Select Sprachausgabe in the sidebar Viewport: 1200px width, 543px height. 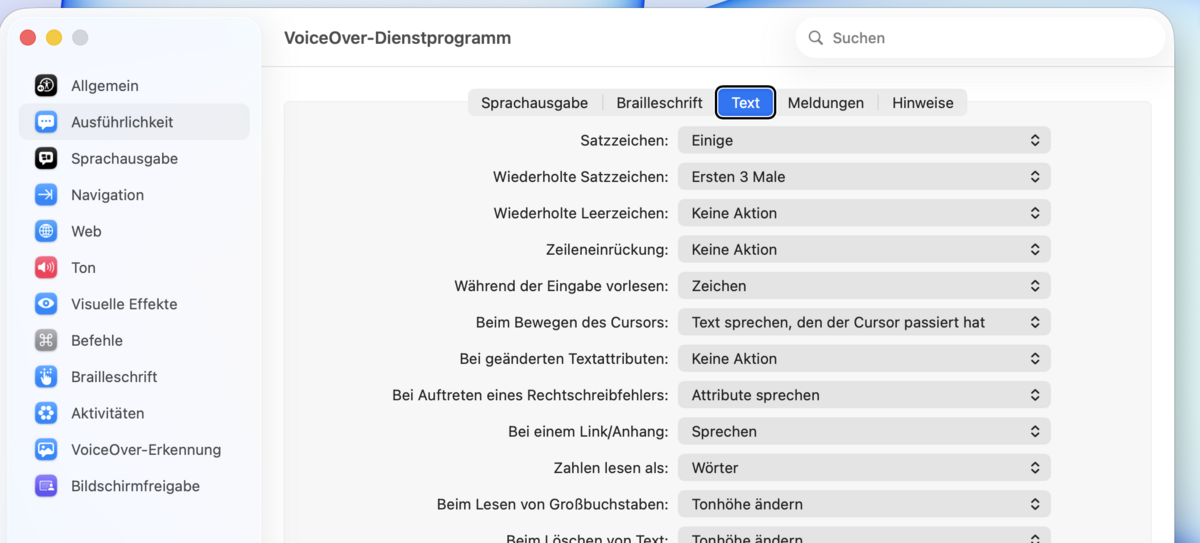134,158
